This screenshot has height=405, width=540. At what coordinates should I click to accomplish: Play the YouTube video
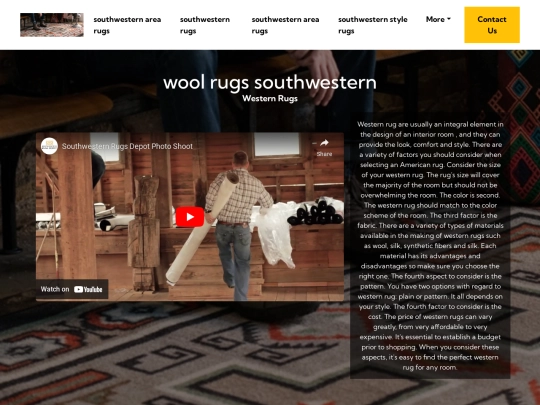(190, 217)
